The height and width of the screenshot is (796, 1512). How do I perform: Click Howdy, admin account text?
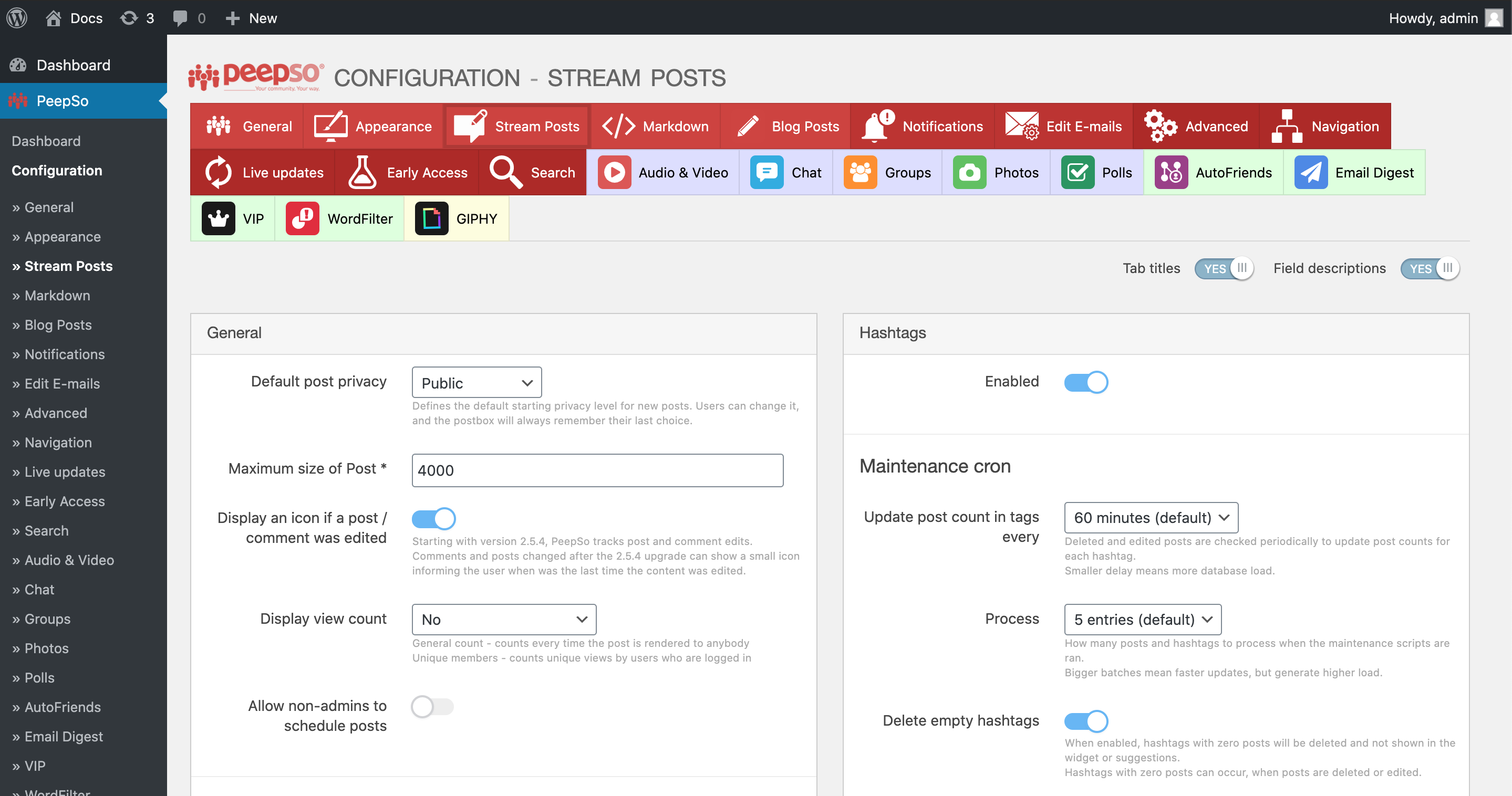tap(1433, 18)
